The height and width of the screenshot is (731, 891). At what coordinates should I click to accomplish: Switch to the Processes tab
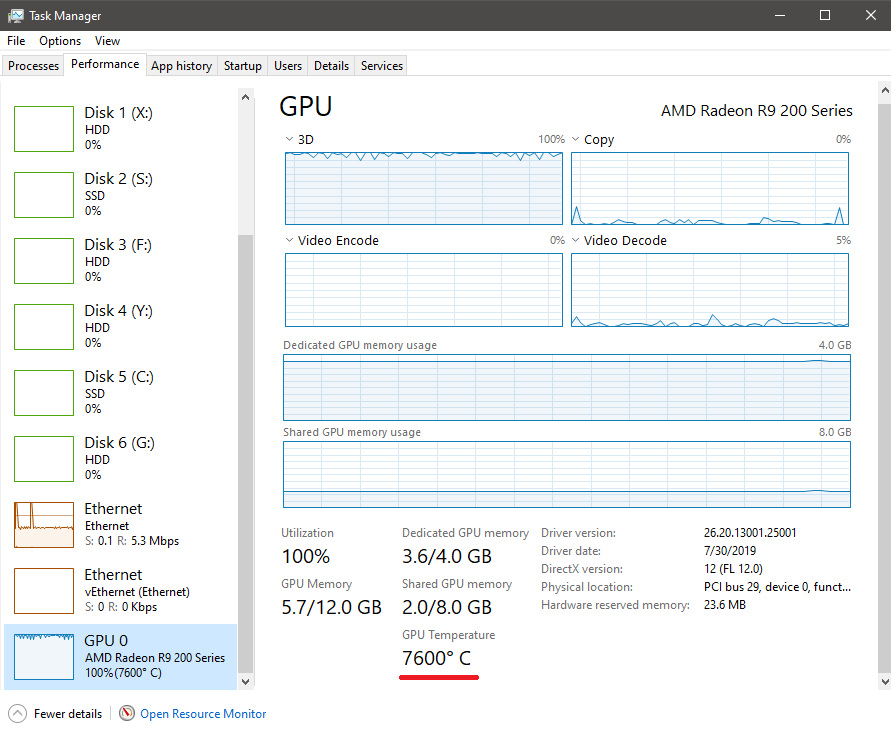tap(34, 66)
